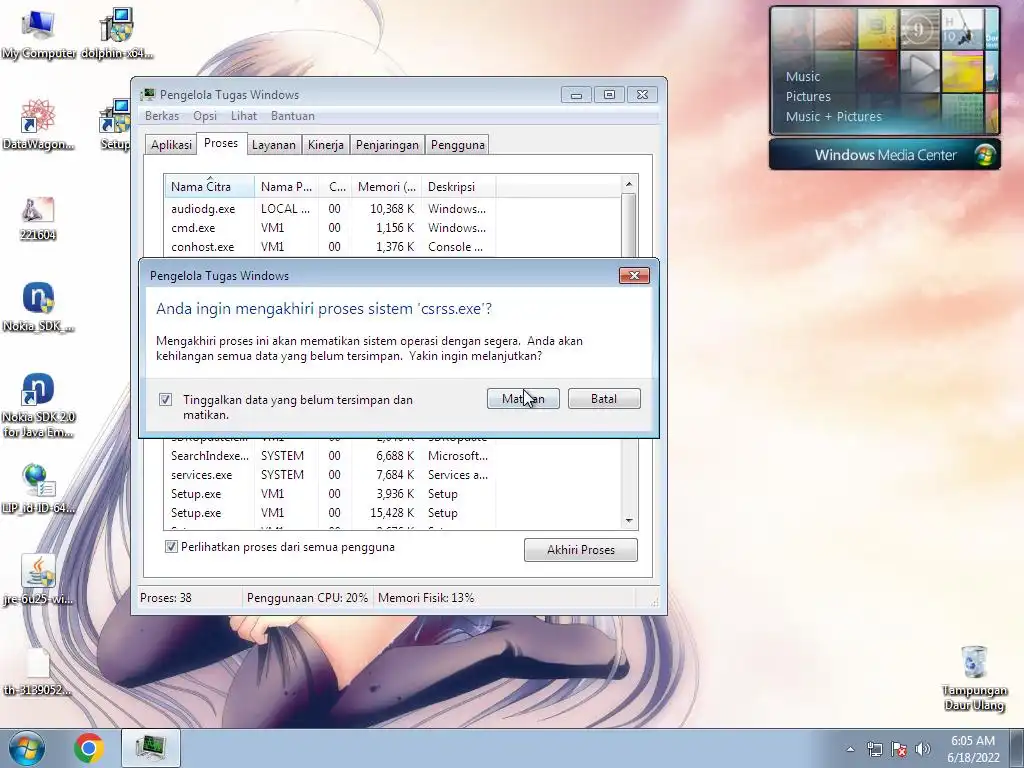Viewport: 1024px width, 768px height.
Task: Switch to the Aplikasi tab
Action: pyautogui.click(x=171, y=145)
